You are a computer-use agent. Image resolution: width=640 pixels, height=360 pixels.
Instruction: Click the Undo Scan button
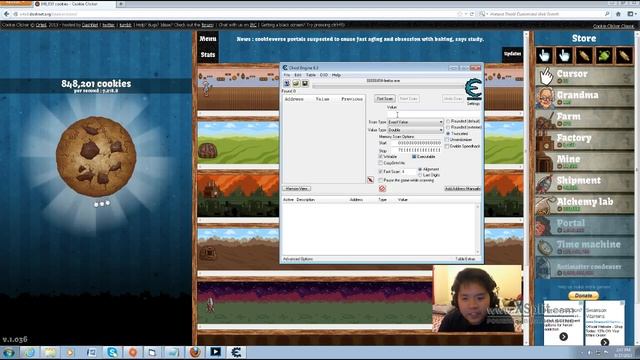click(x=453, y=99)
